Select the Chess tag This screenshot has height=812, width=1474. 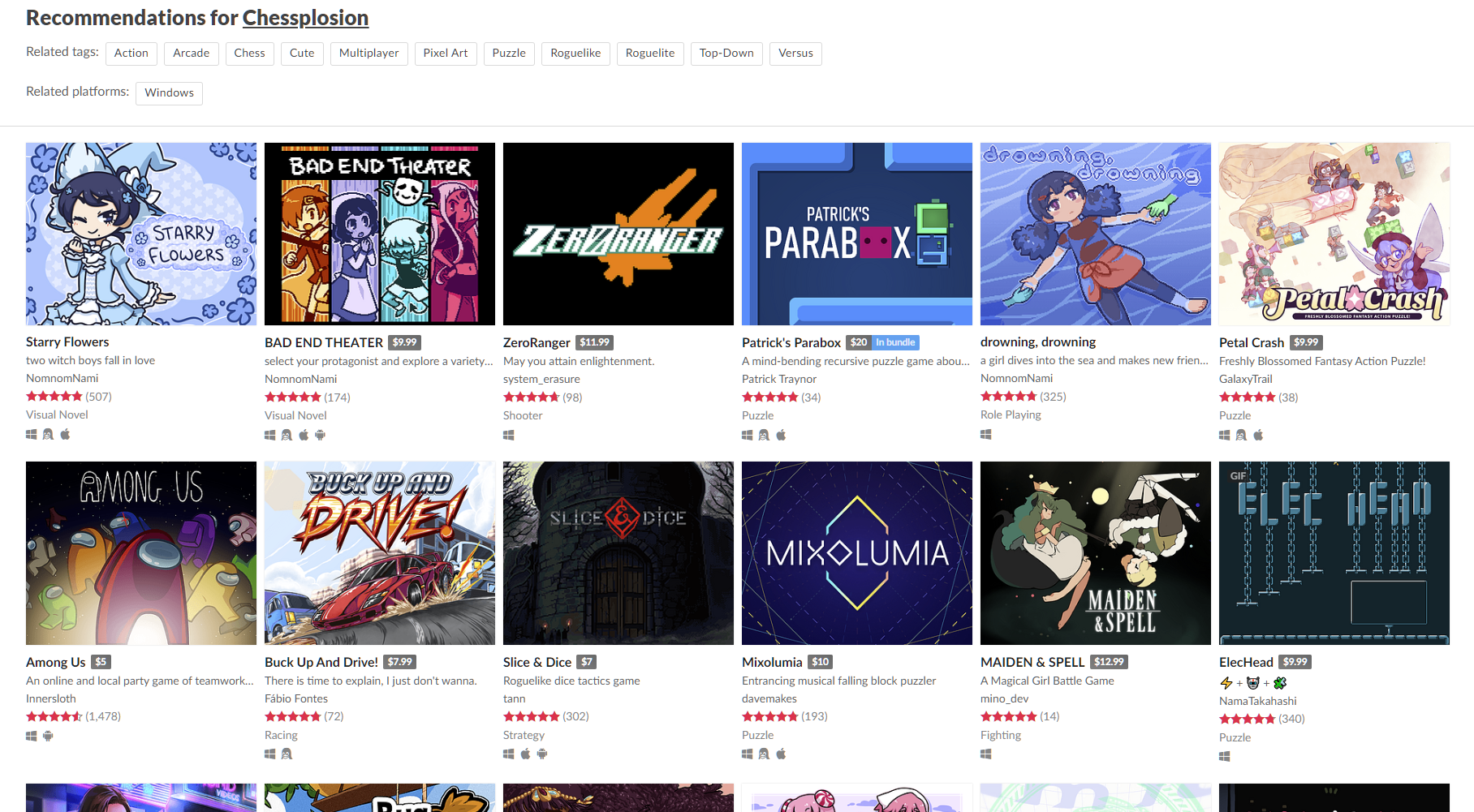(x=249, y=53)
